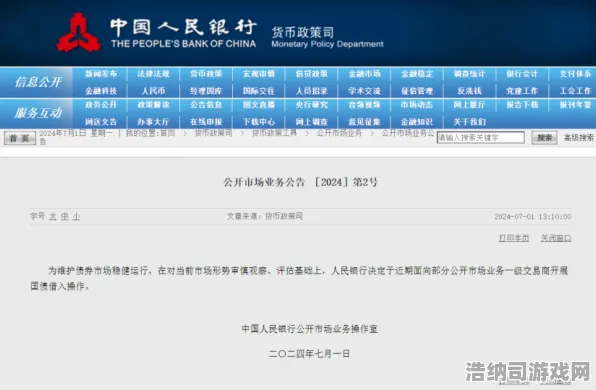Open the 下载中心 menu item
This screenshot has width=596, height=390.
point(259,122)
